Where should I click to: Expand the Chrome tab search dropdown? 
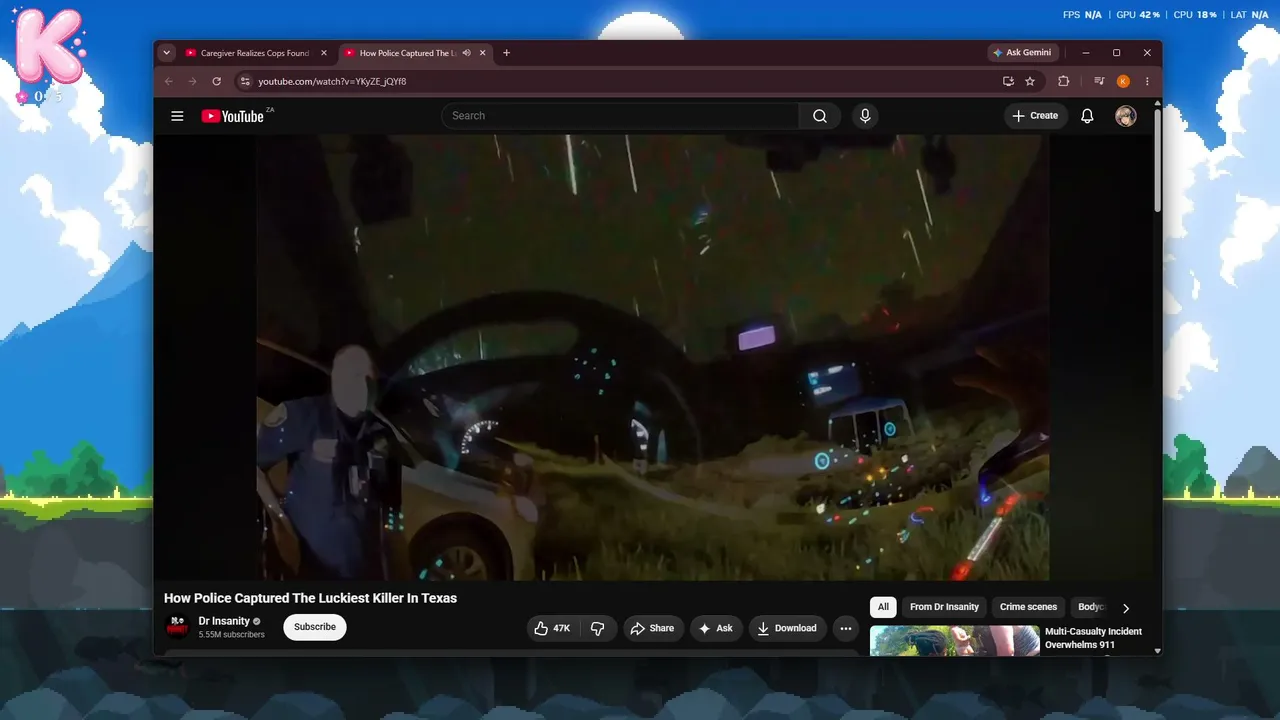point(167,53)
